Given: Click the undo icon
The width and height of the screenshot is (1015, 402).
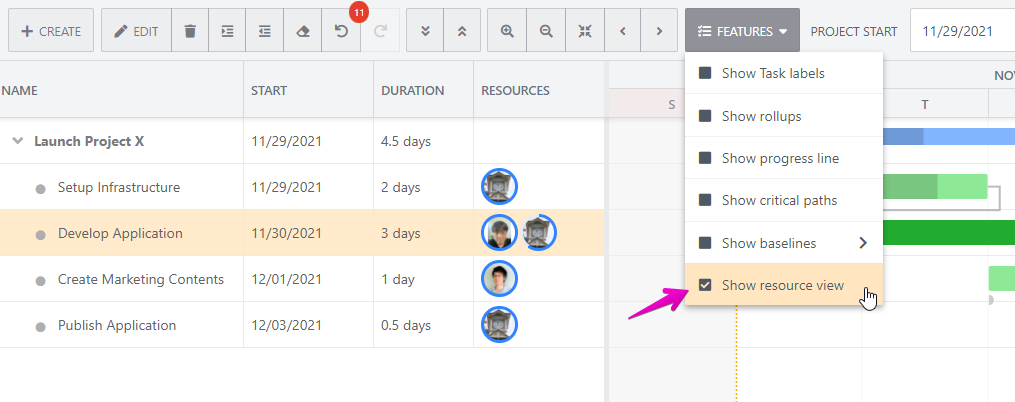Looking at the screenshot, I should [341, 31].
